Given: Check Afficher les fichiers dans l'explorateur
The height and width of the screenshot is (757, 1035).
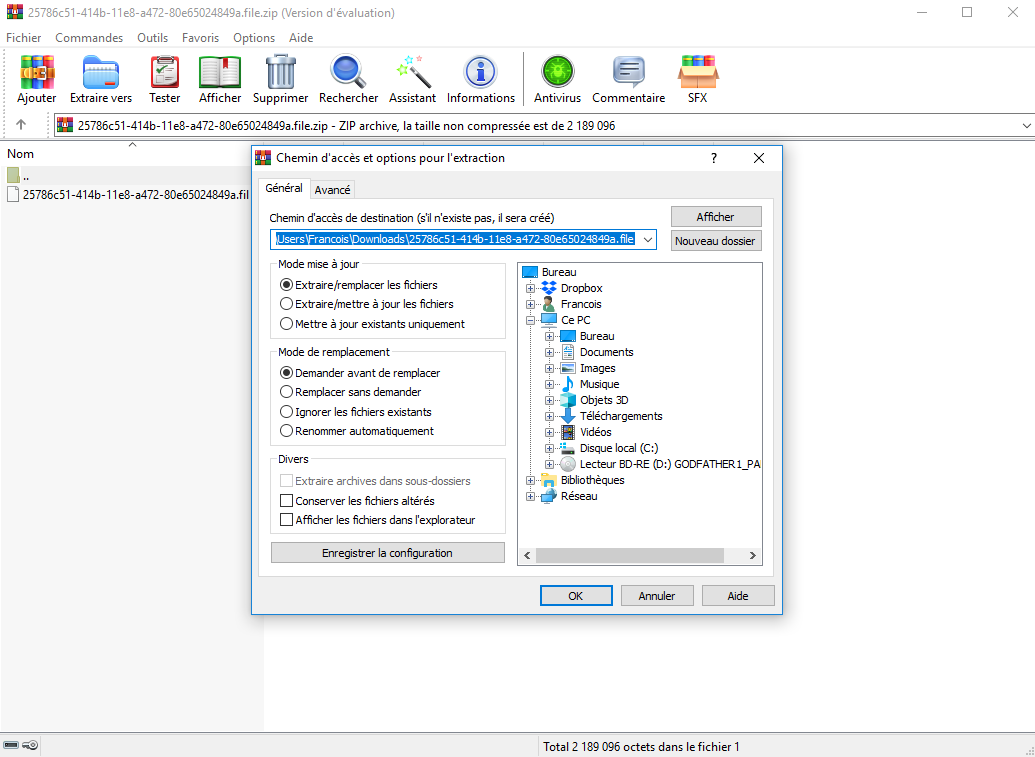Looking at the screenshot, I should tap(287, 520).
